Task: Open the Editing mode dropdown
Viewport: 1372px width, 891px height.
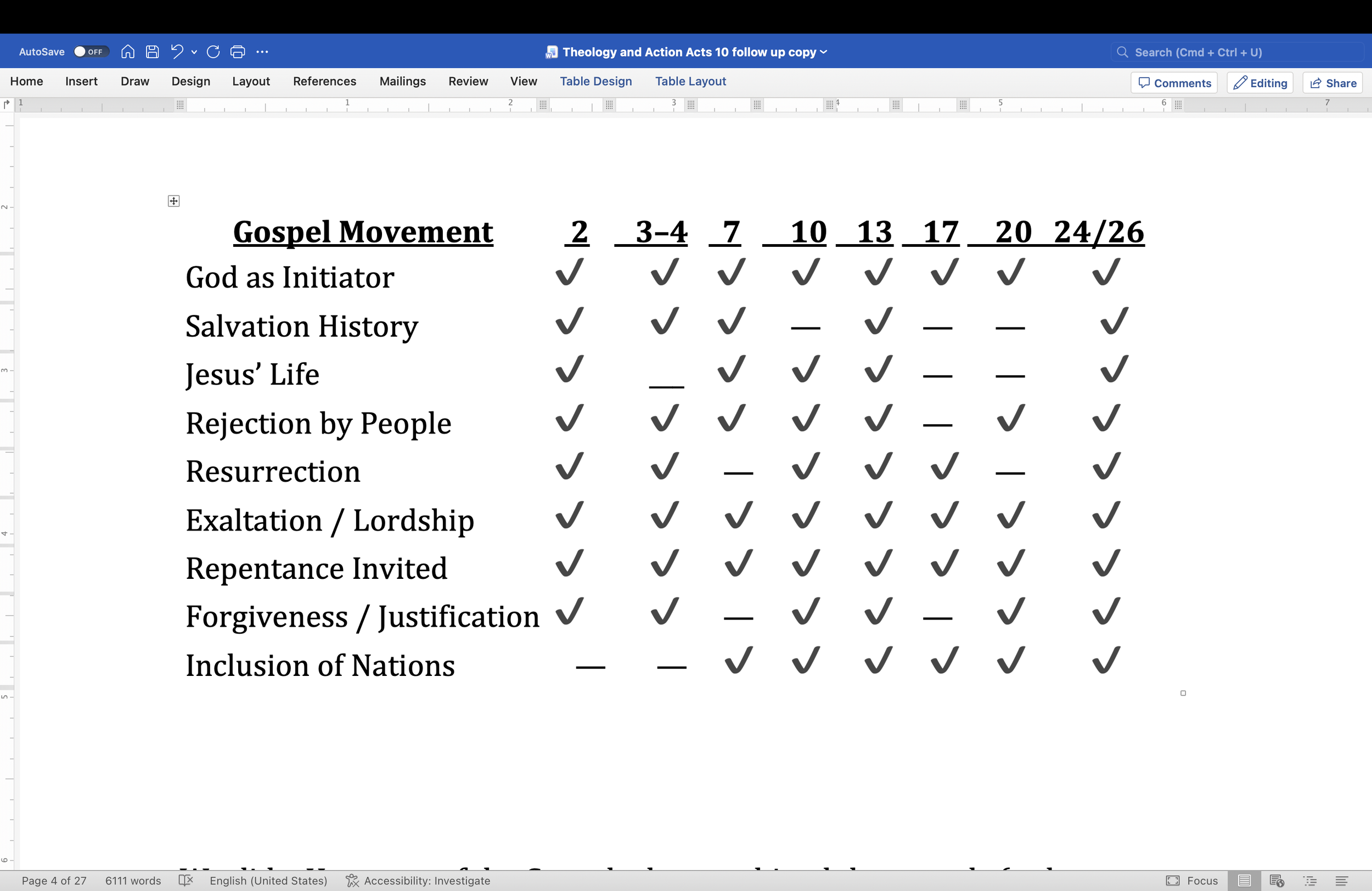Action: pyautogui.click(x=1259, y=83)
